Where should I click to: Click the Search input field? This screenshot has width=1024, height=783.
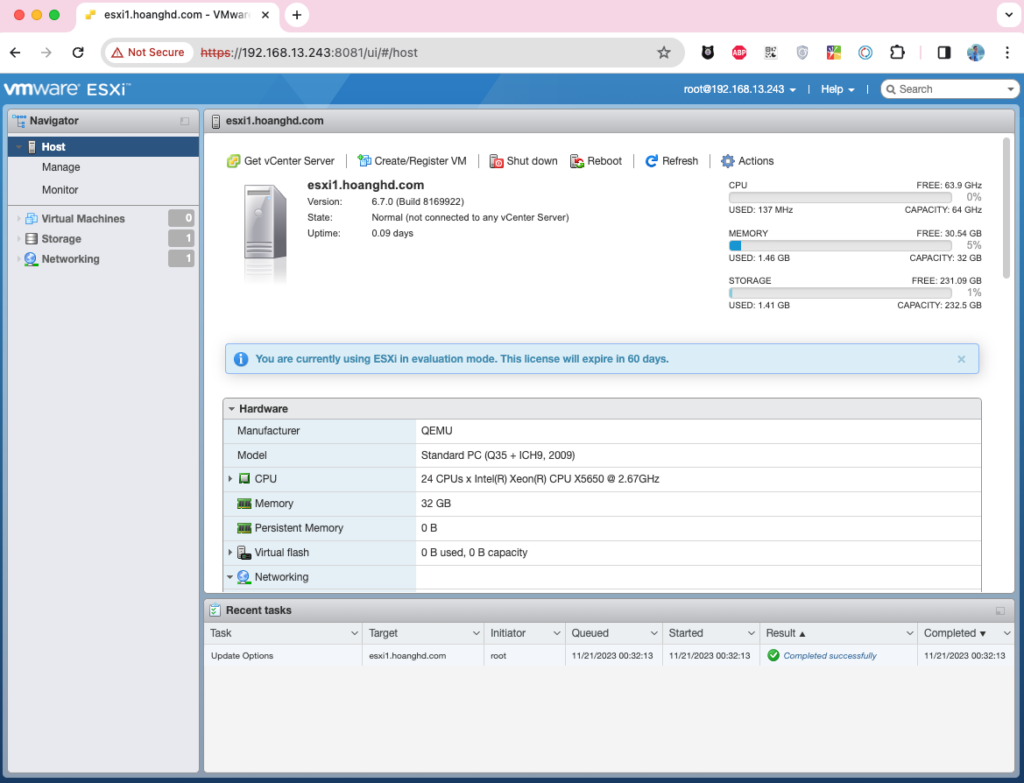click(950, 89)
